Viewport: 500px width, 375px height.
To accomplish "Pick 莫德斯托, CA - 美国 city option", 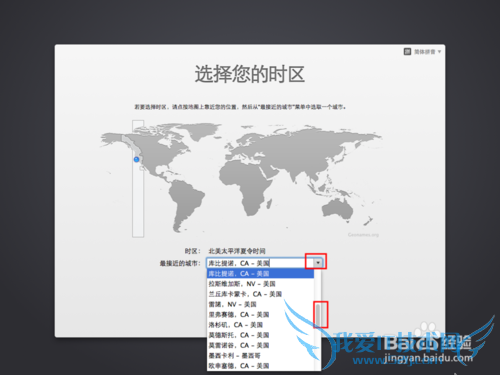I will point(260,335).
